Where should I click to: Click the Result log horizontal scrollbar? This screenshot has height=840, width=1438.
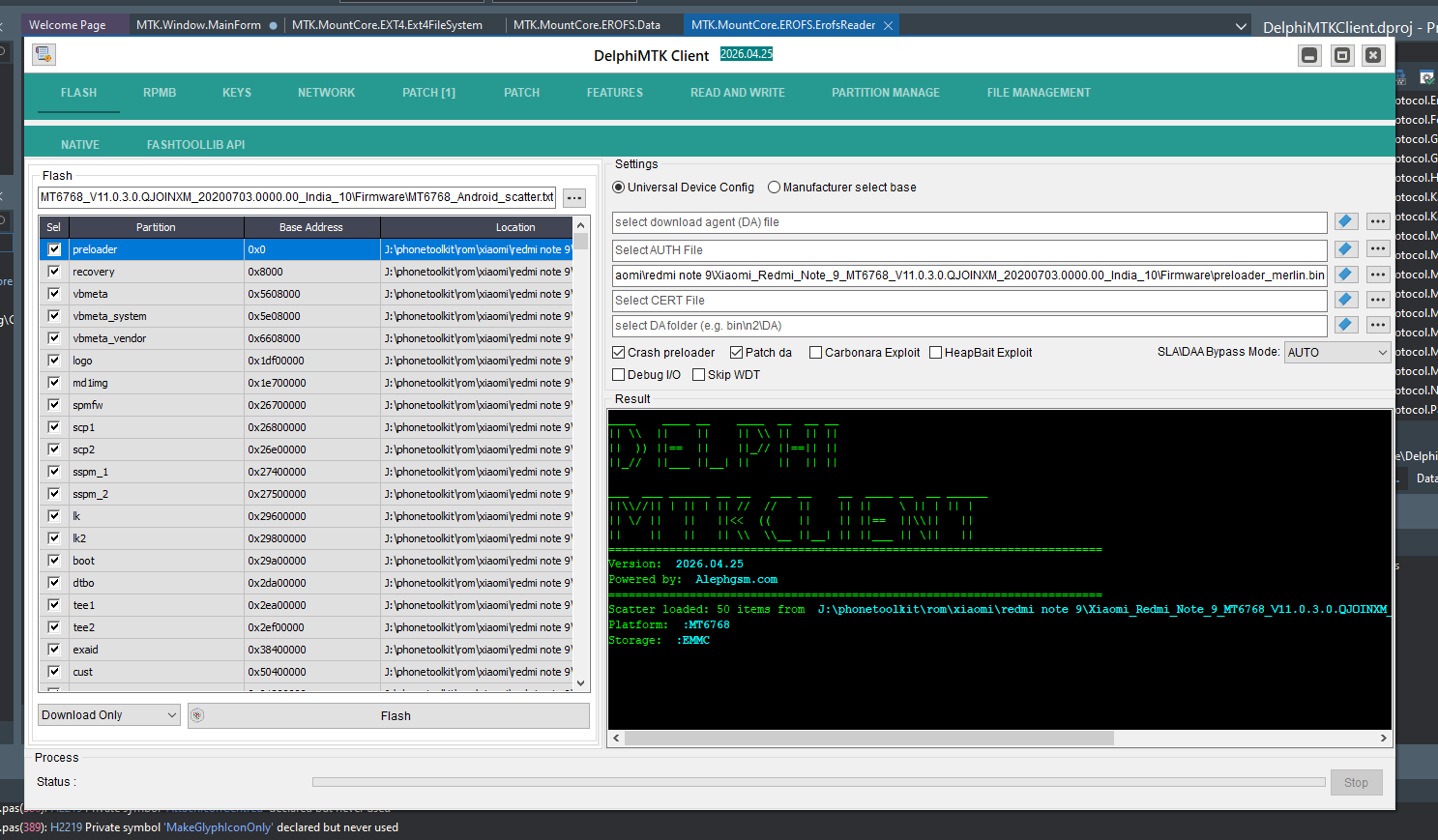point(868,739)
